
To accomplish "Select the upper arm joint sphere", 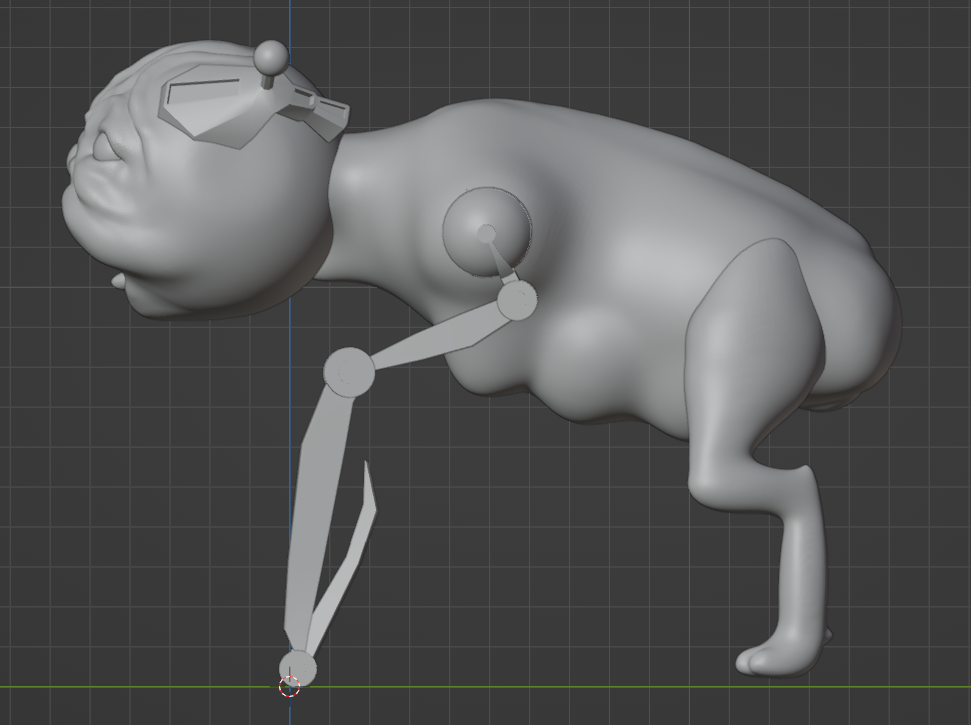I will (x=517, y=300).
